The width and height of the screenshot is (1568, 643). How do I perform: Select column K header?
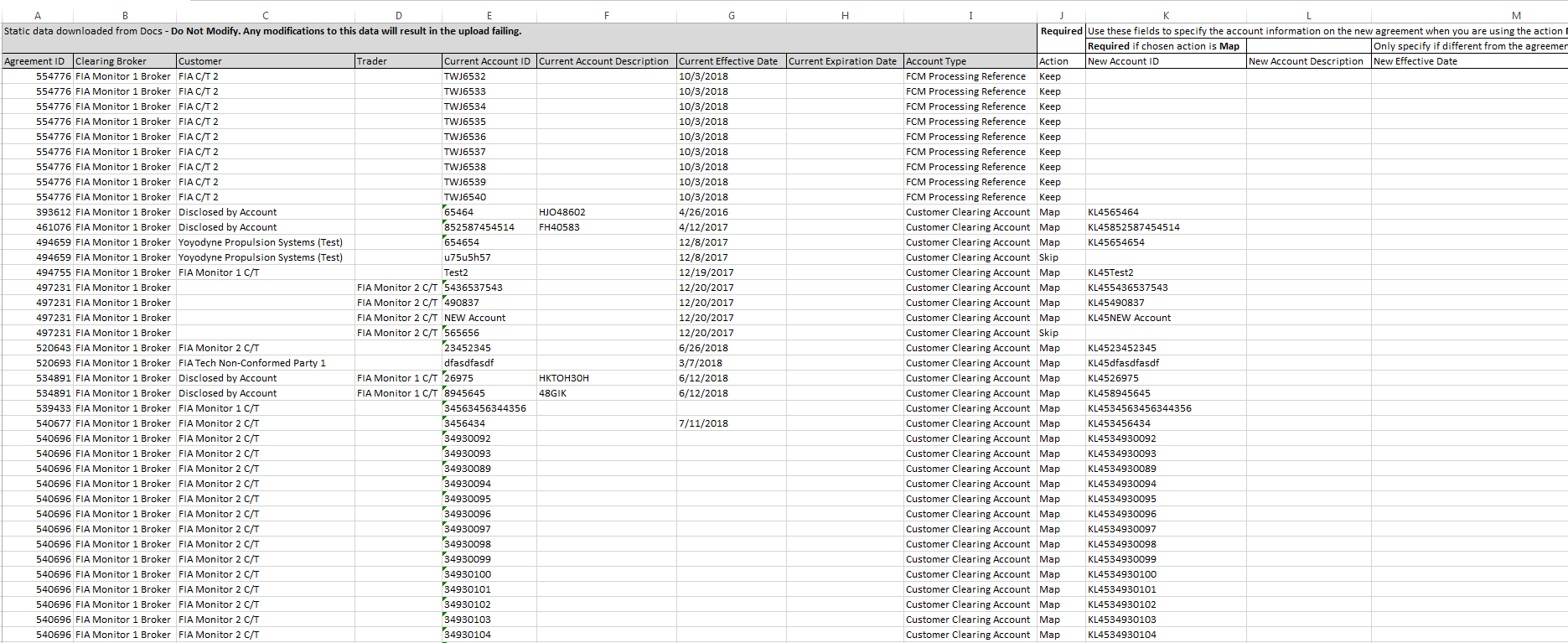tap(1166, 15)
